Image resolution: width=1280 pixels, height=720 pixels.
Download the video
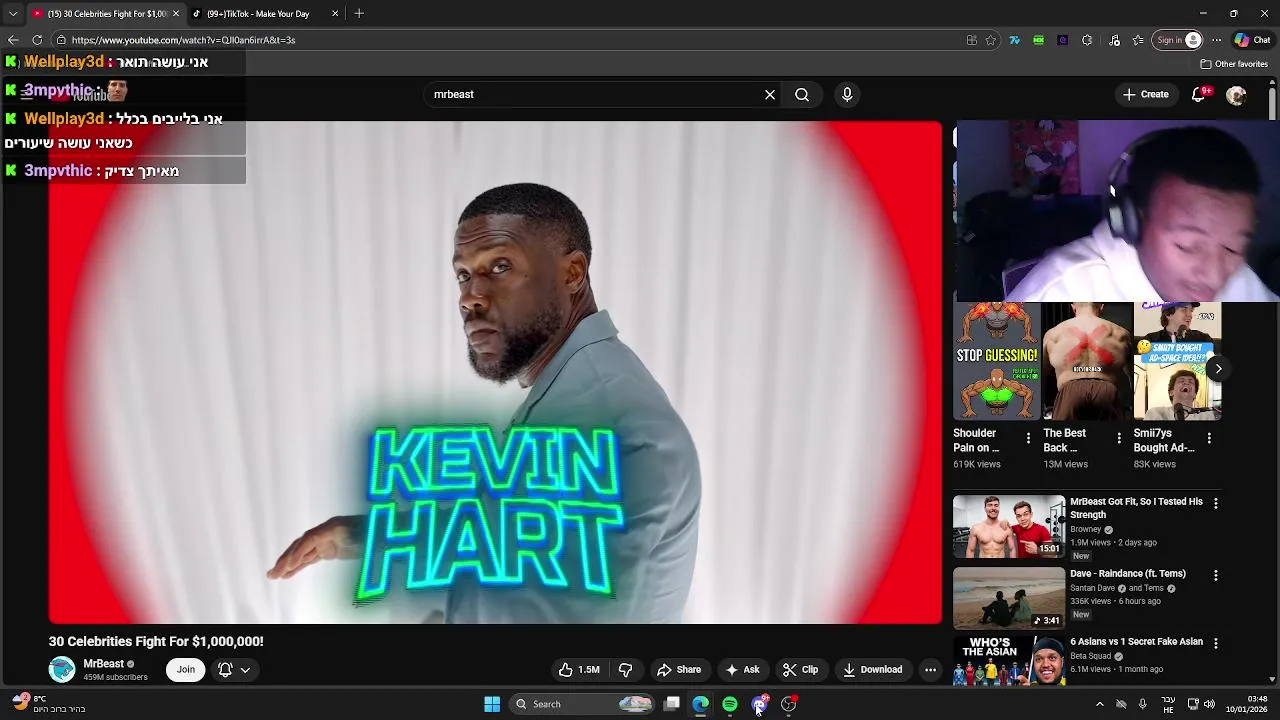[x=873, y=670]
